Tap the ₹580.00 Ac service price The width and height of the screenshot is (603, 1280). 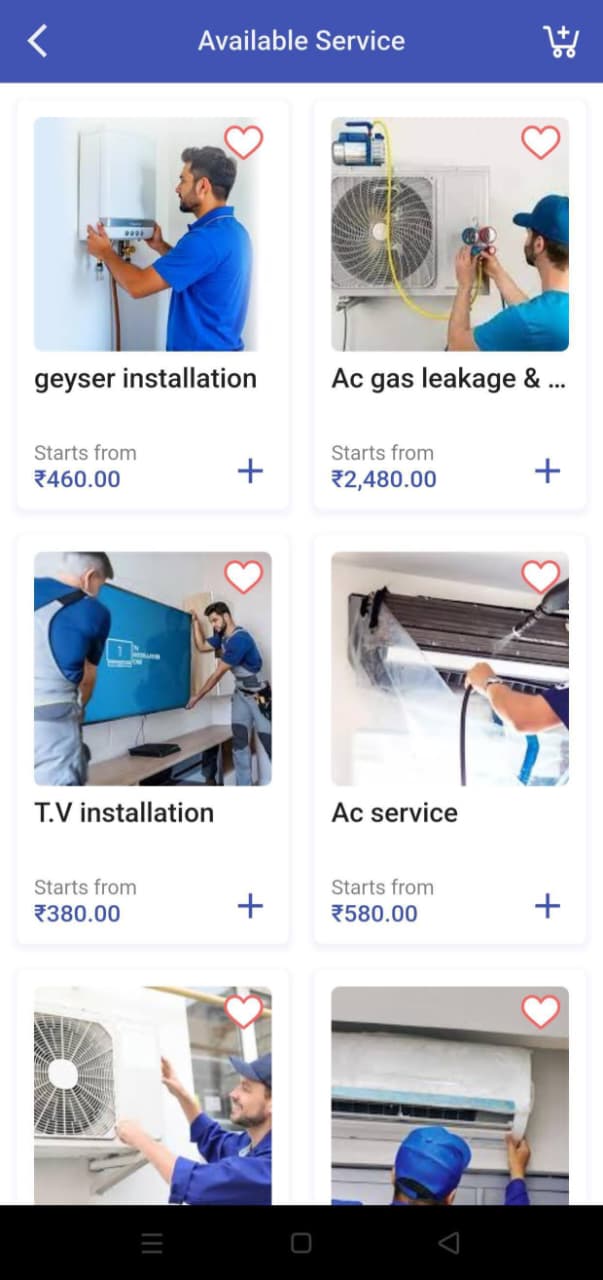coord(375,913)
